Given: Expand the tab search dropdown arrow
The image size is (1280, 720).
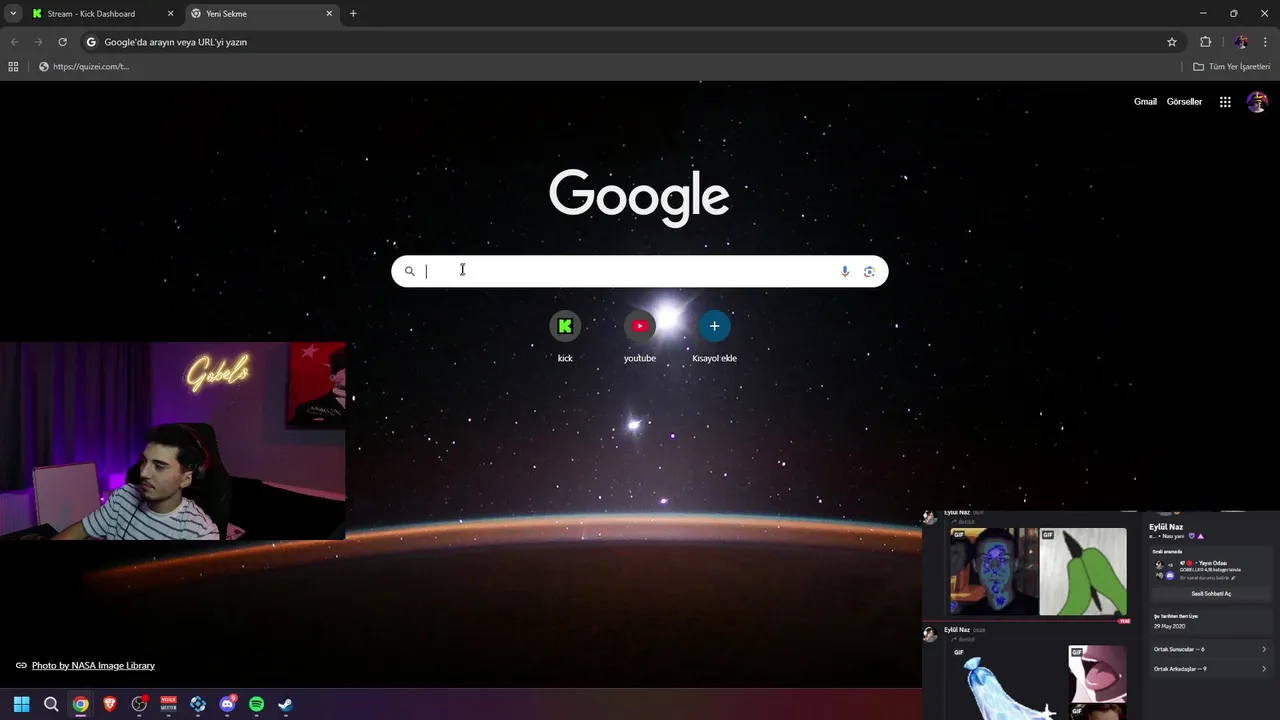Looking at the screenshot, I should (13, 14).
